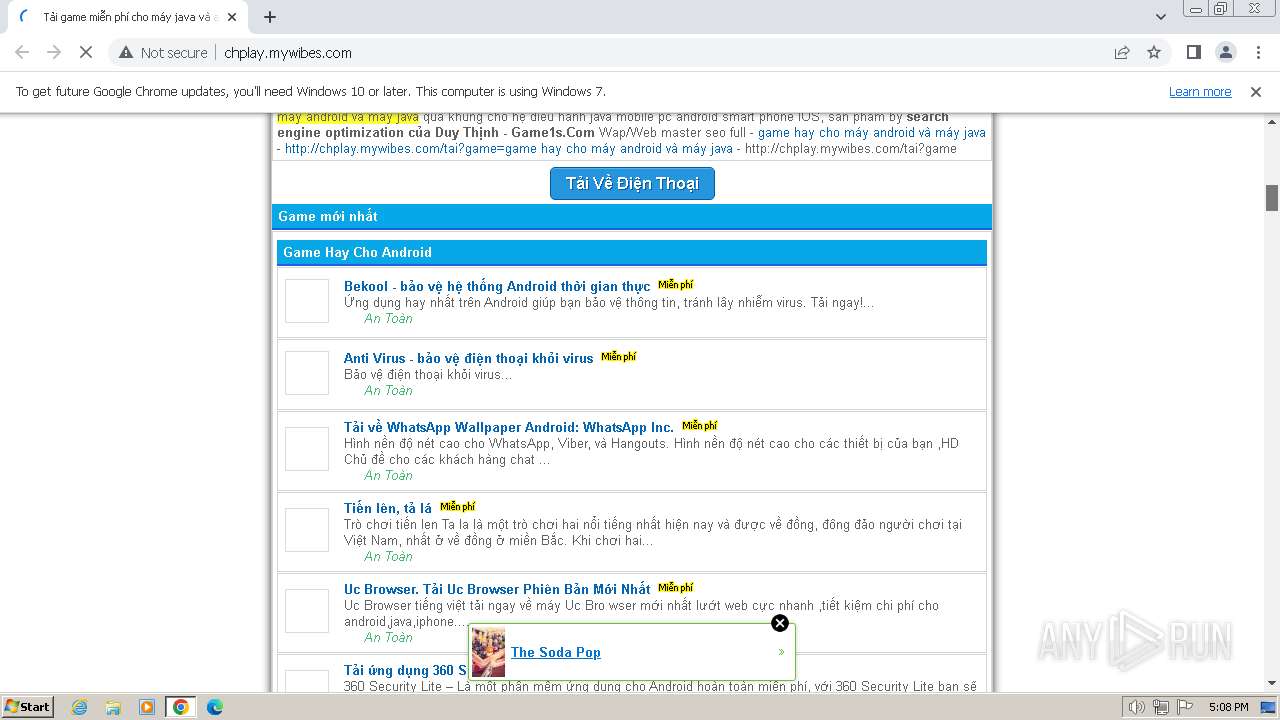
Task: Open File Explorer from taskbar
Action: [x=113, y=707]
